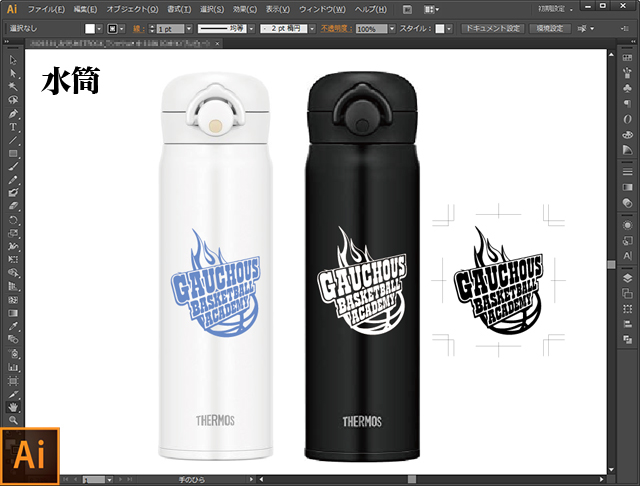Viewport: 640px width, 486px height.
Task: Select the Column Graph tool
Action: [13, 367]
